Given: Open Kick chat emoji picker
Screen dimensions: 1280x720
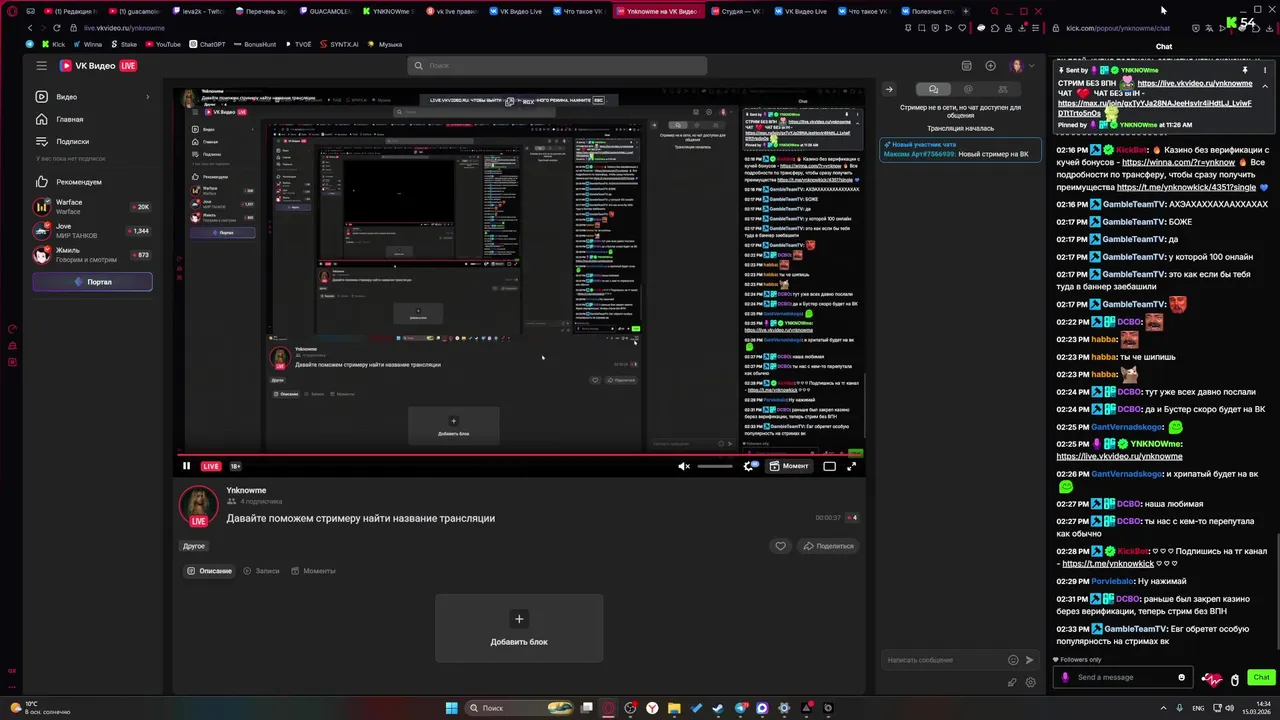Looking at the screenshot, I should click(x=1181, y=677).
